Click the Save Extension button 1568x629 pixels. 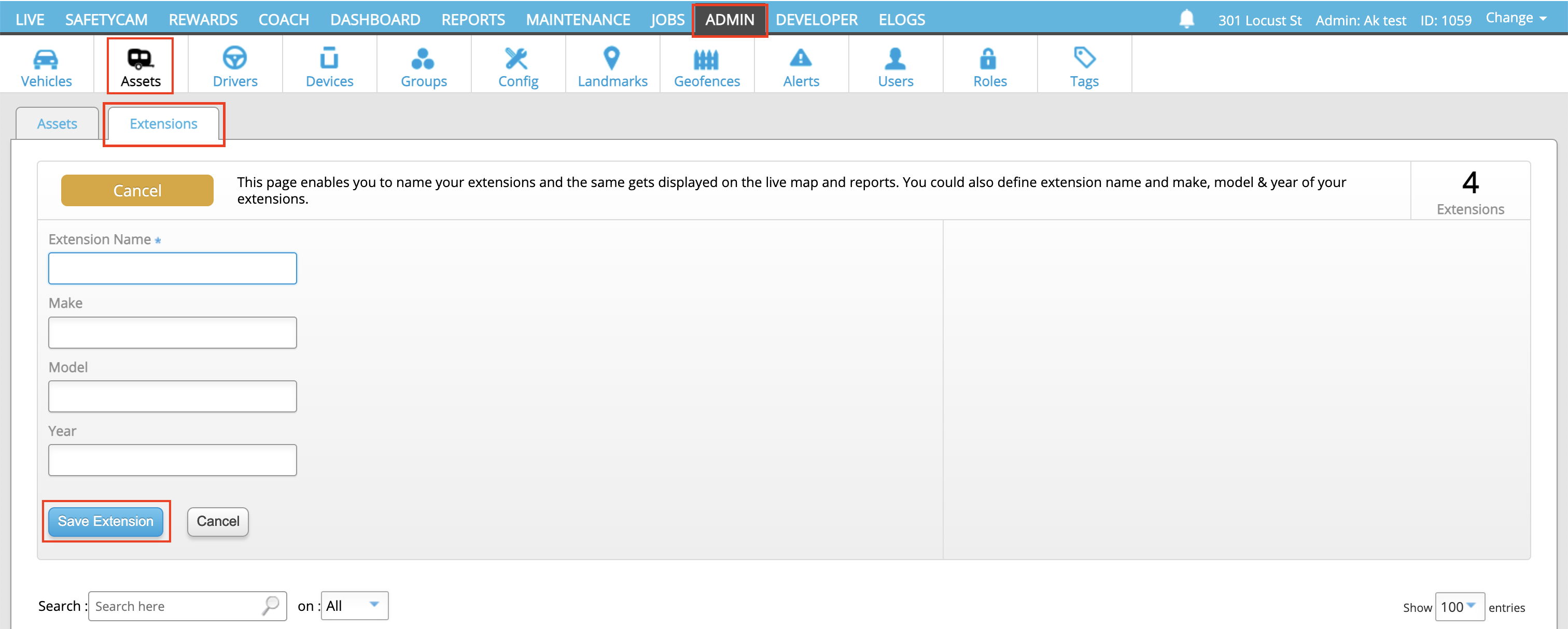(x=105, y=521)
